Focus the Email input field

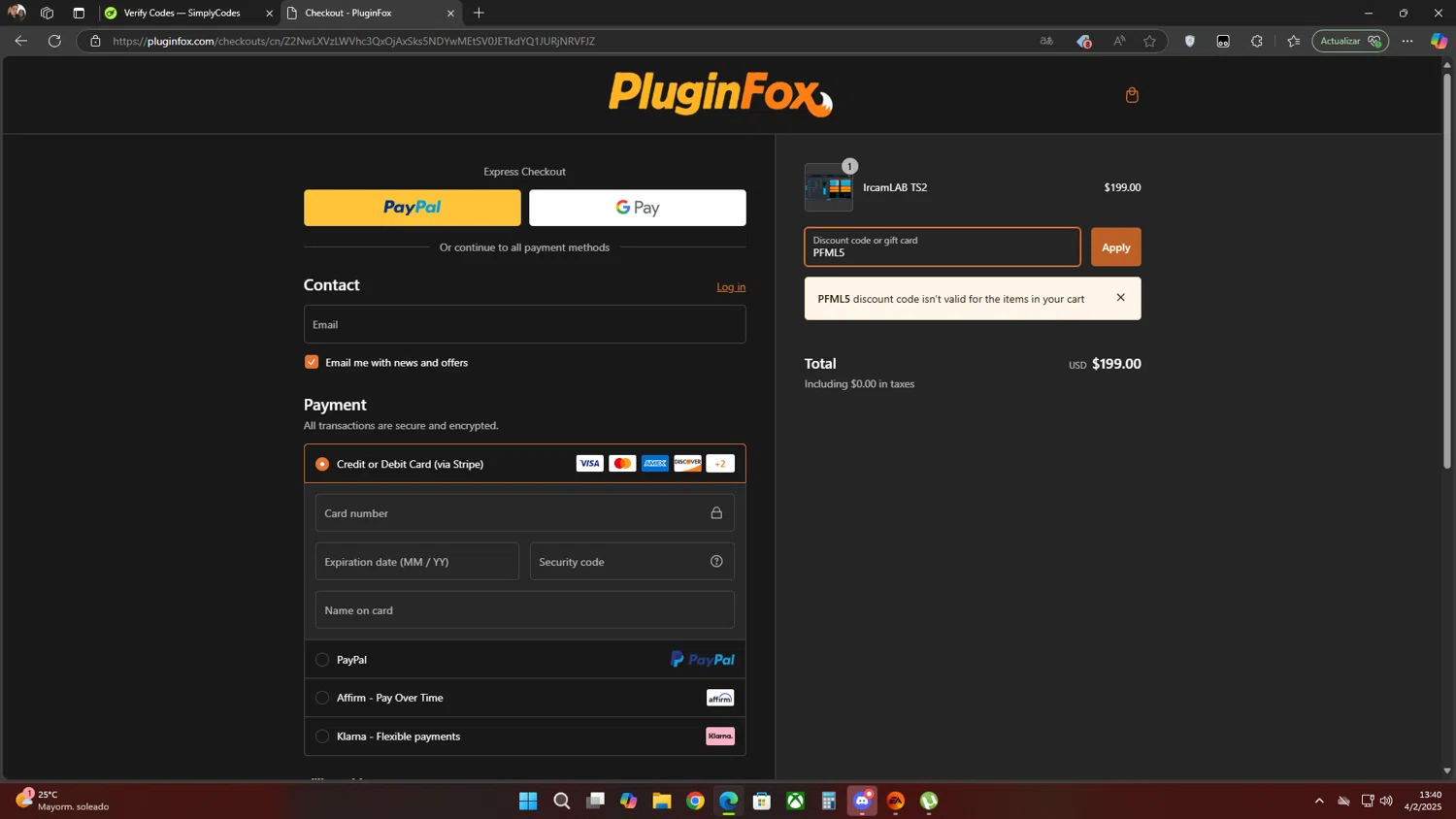(x=525, y=324)
